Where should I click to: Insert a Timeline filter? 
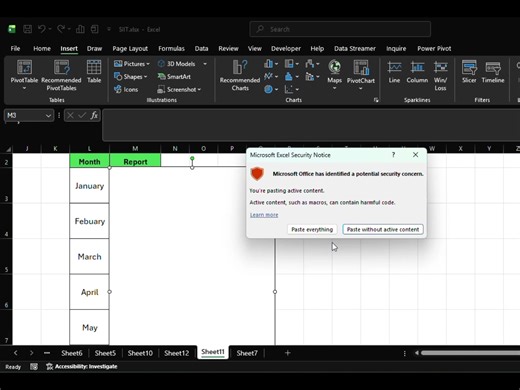[x=493, y=72]
